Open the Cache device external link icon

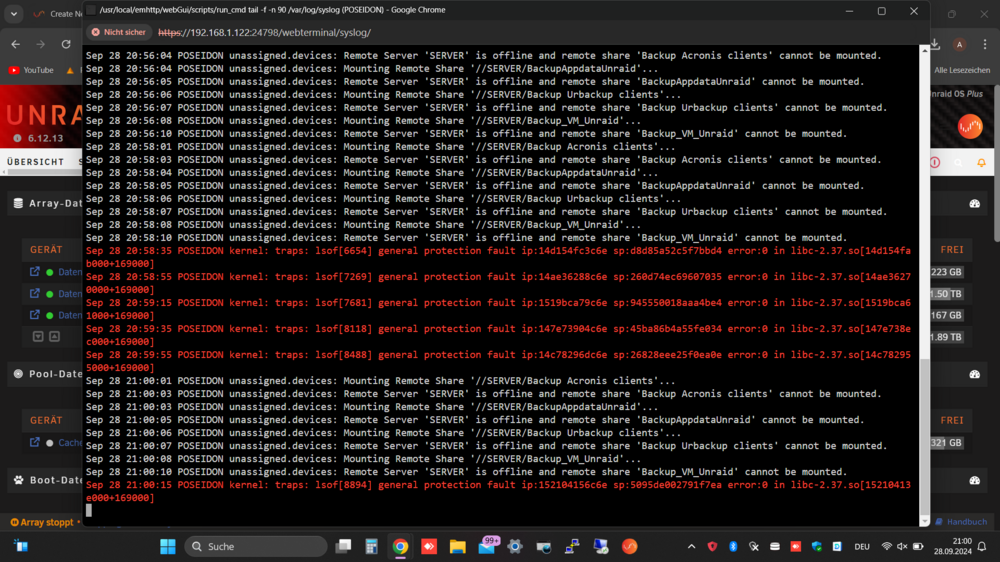point(34,441)
